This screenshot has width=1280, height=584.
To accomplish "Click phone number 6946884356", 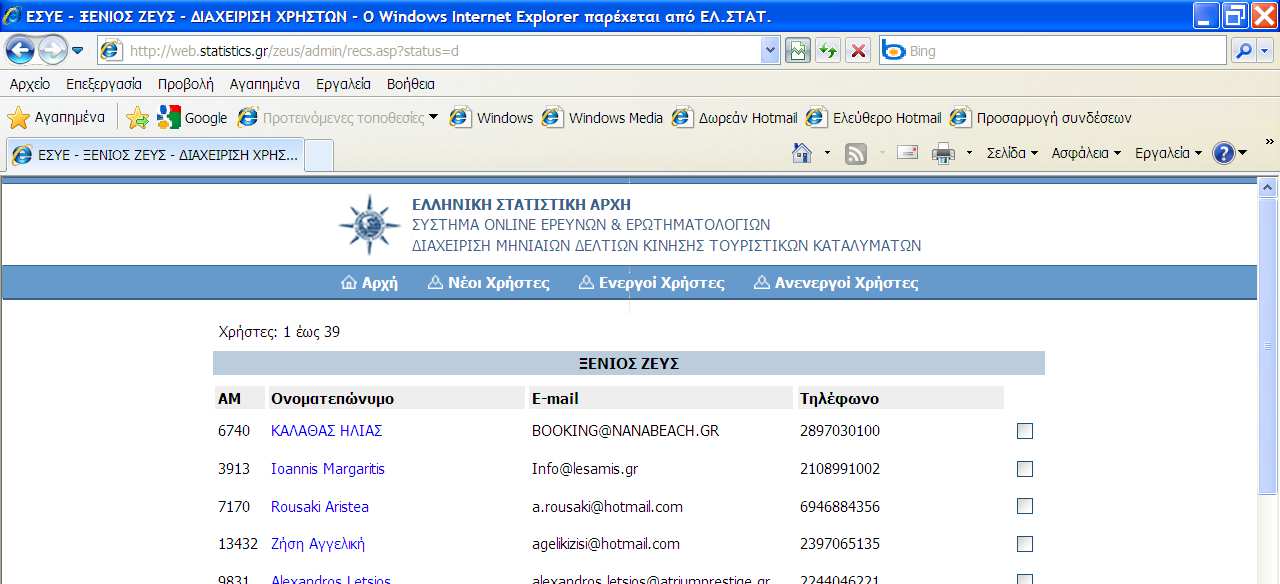I will [x=840, y=507].
